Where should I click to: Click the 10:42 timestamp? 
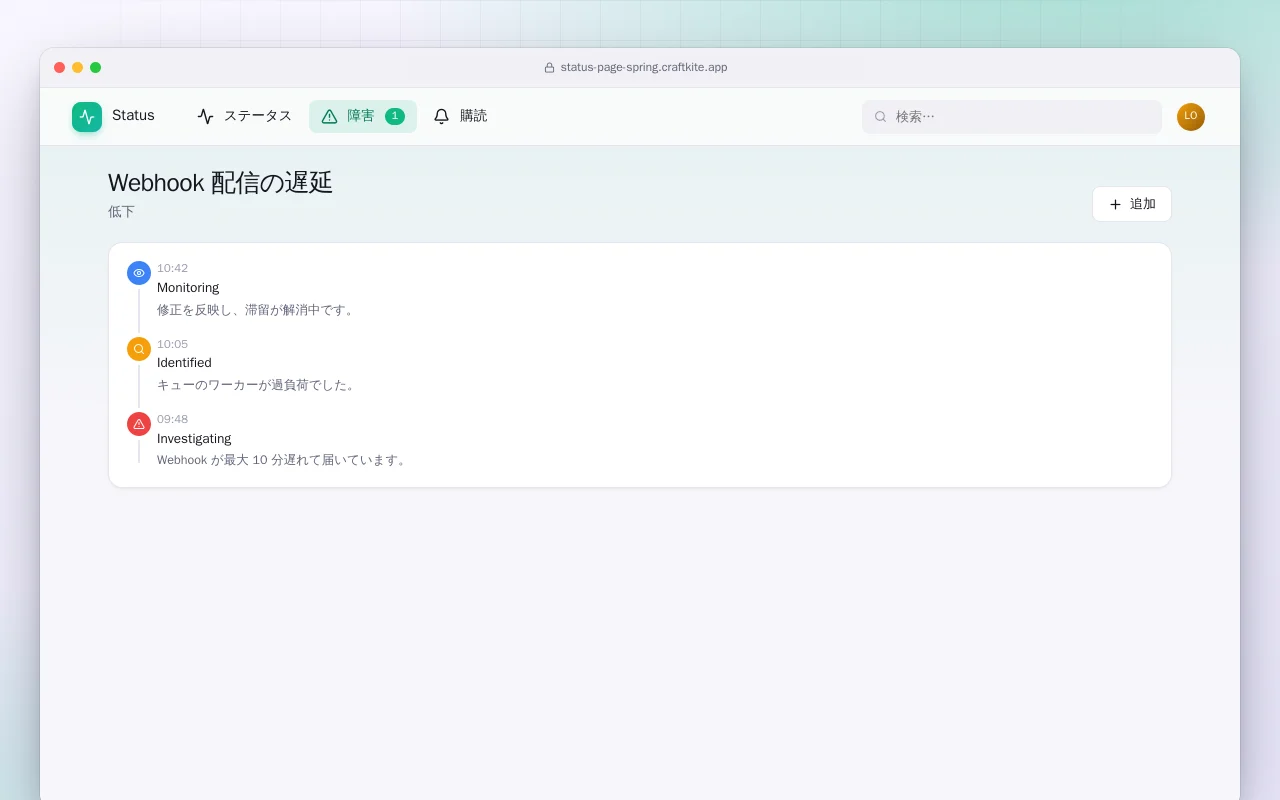click(172, 268)
